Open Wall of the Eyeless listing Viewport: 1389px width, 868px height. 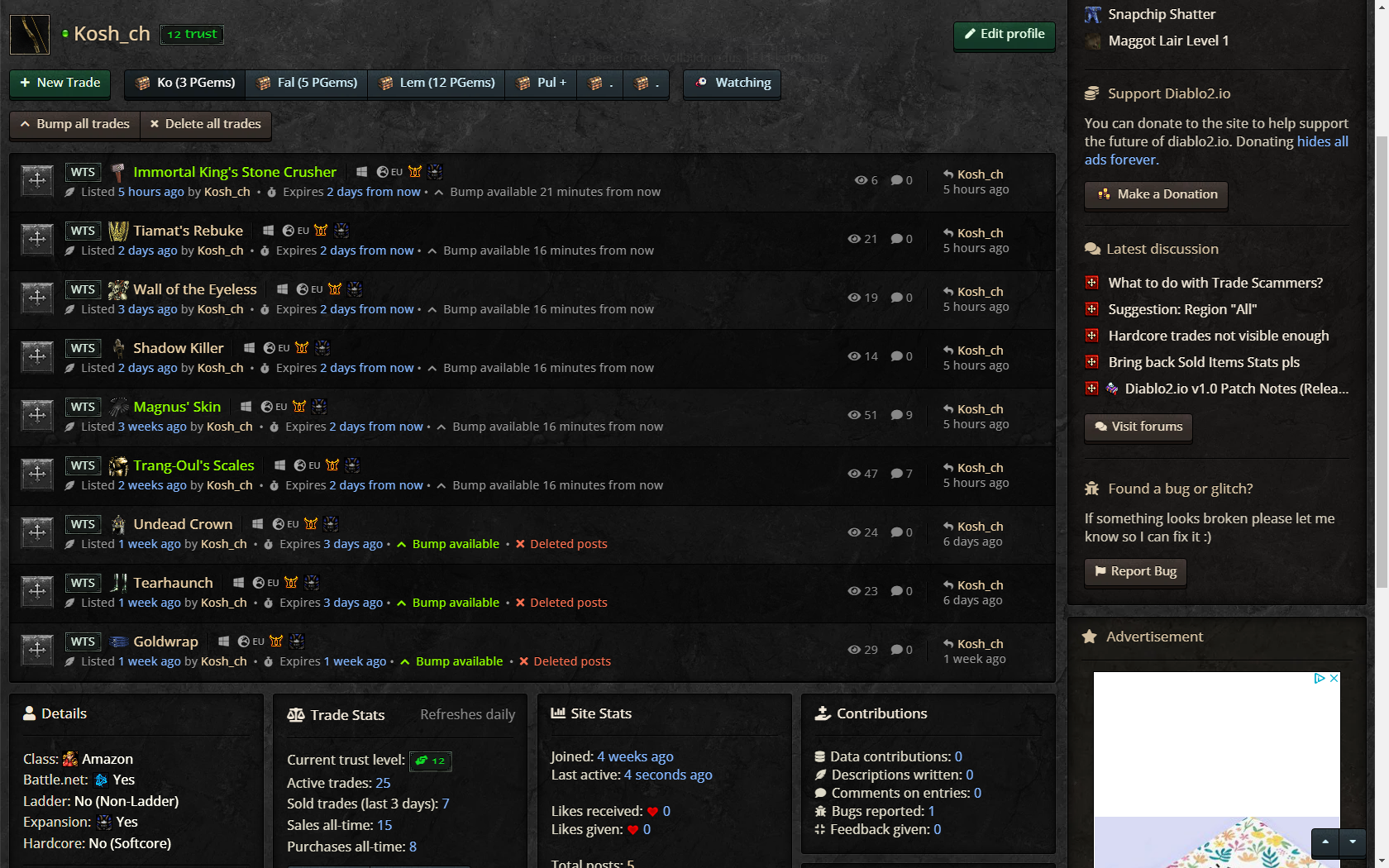pyautogui.click(x=195, y=289)
